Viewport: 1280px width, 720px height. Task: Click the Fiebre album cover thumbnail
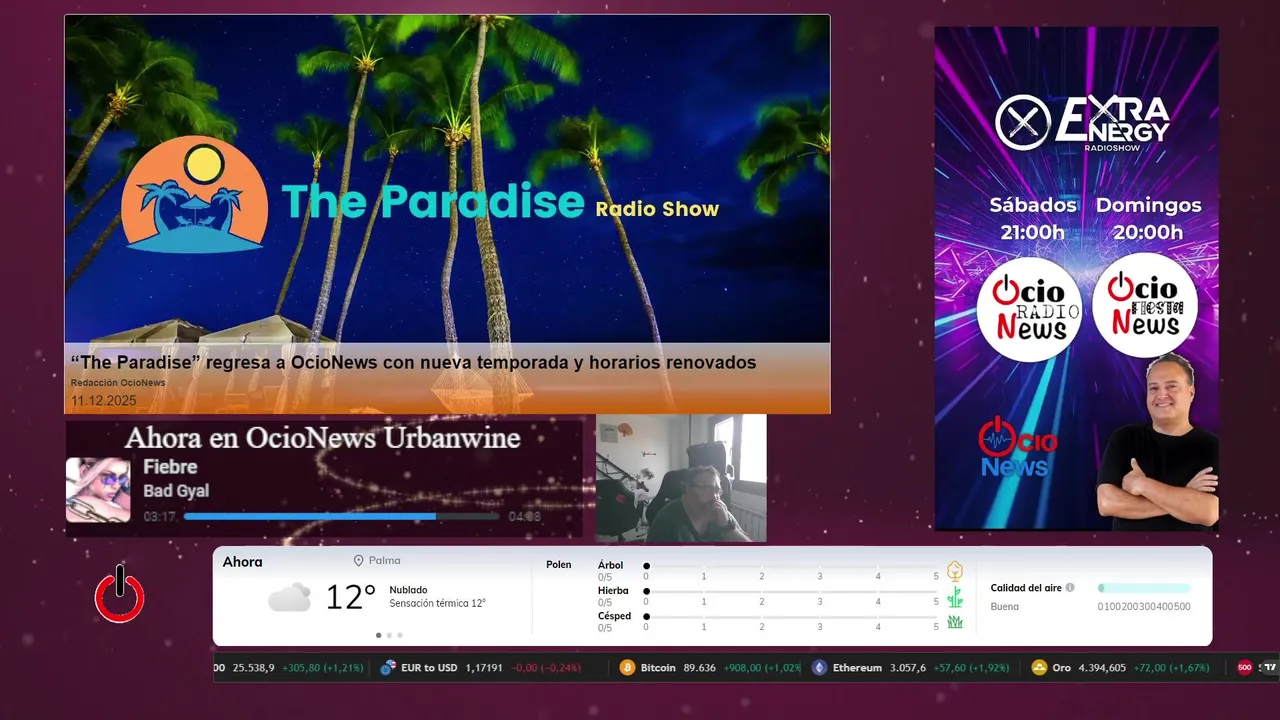pos(98,490)
